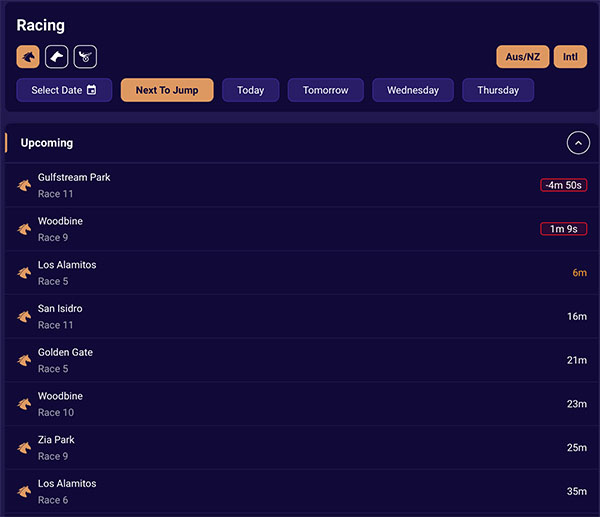600x517 pixels.
Task: Click the horse icon beside Los Alamitos Race 6
Action: click(24, 491)
